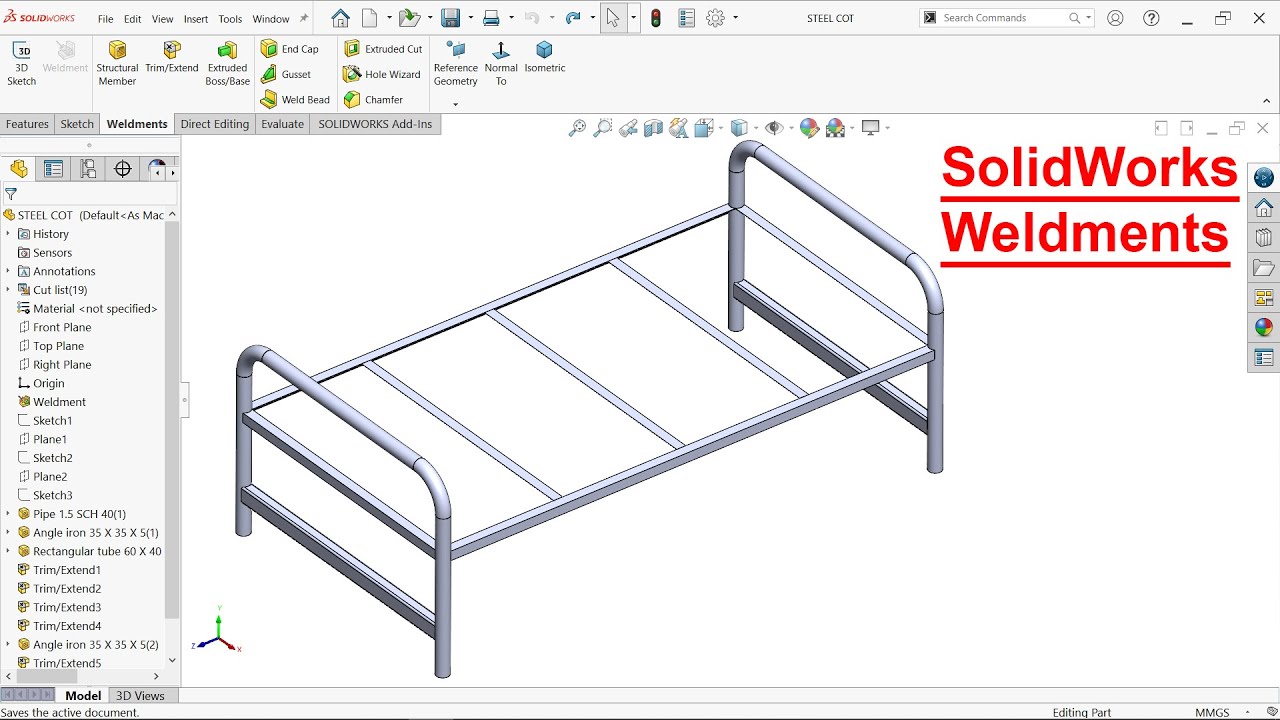1280x720 pixels.
Task: Use the Extruded Cut tool
Action: tap(383, 49)
